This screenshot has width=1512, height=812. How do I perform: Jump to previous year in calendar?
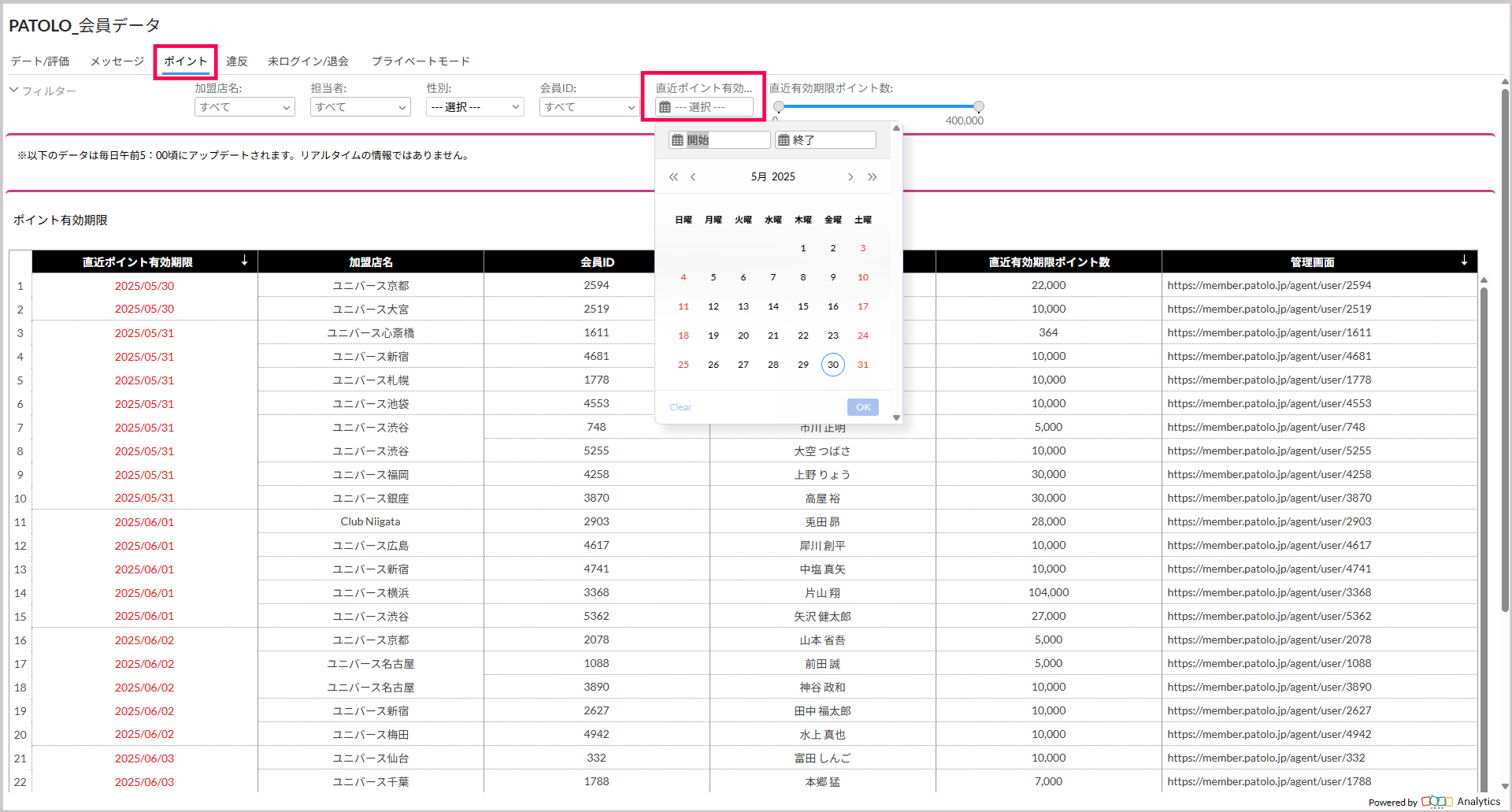coord(673,177)
